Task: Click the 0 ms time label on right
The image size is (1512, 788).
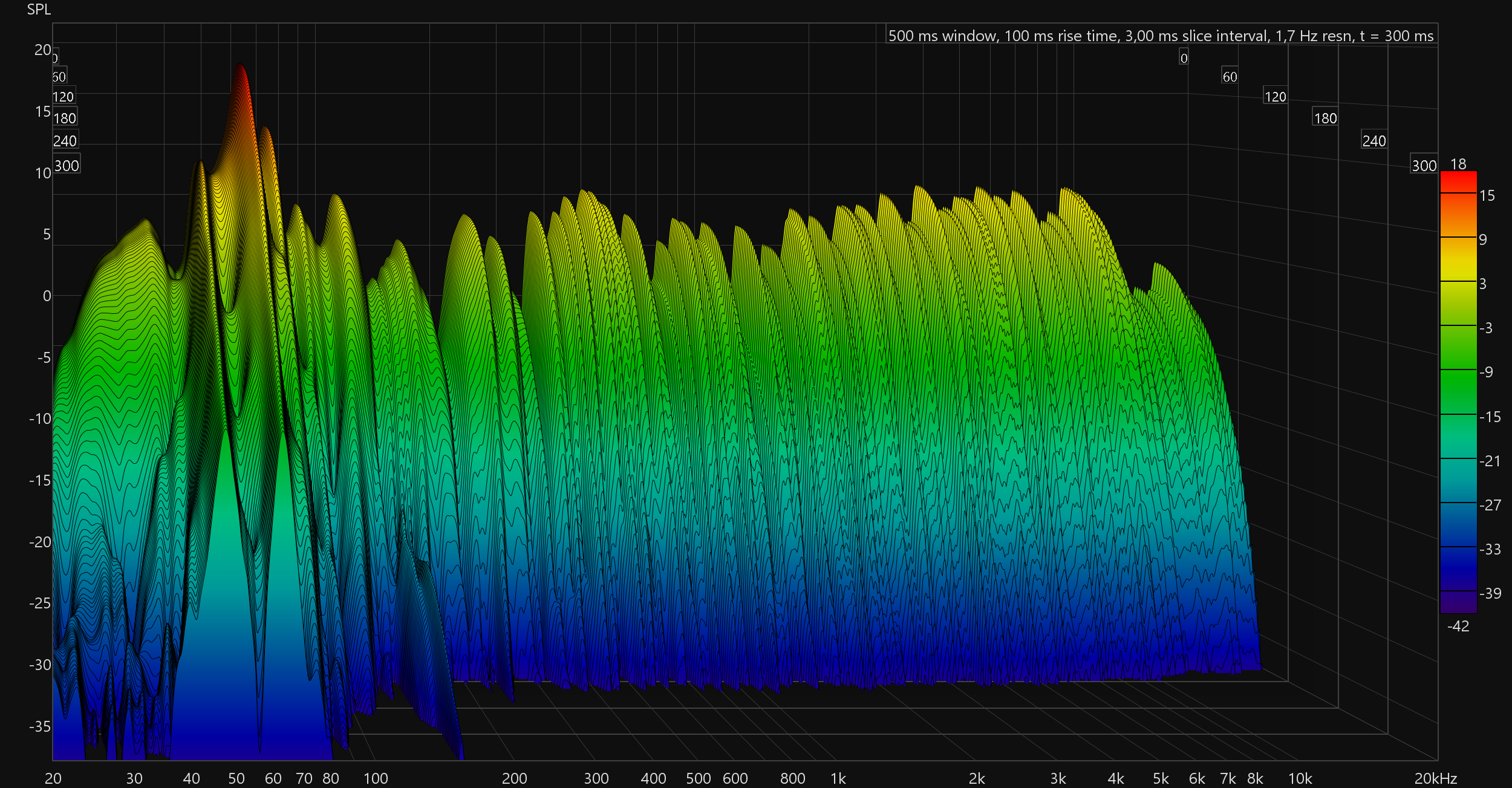Action: click(x=1184, y=59)
